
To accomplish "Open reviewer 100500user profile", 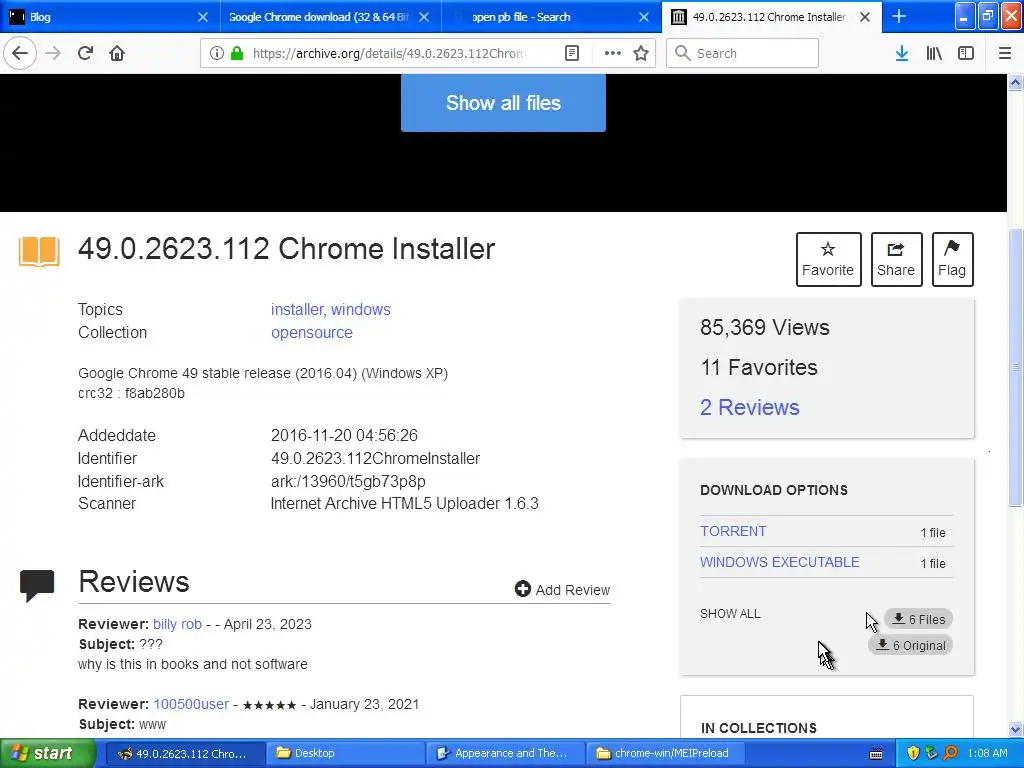I will [x=191, y=704].
